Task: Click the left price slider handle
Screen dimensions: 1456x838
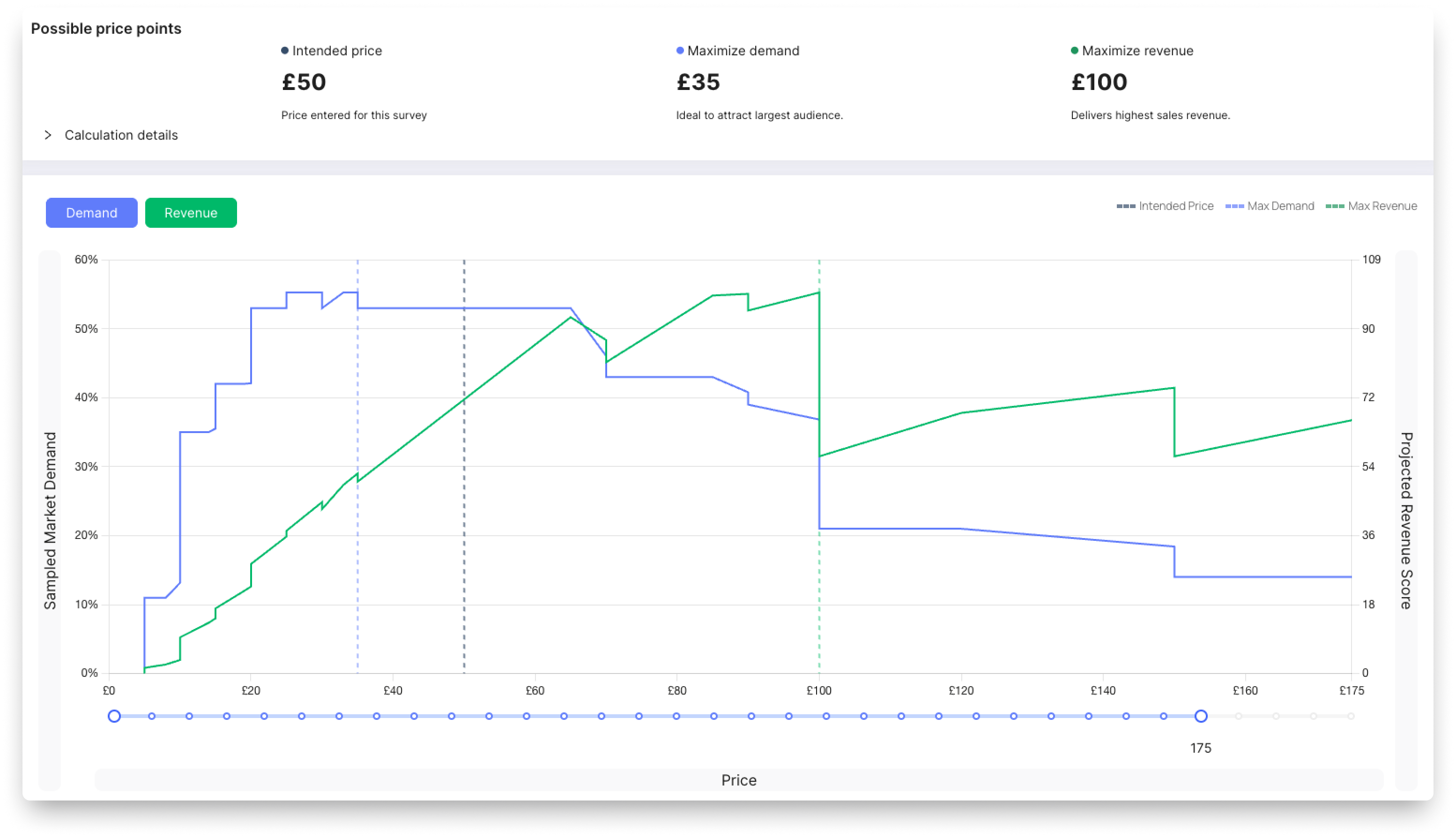Action: coord(114,716)
